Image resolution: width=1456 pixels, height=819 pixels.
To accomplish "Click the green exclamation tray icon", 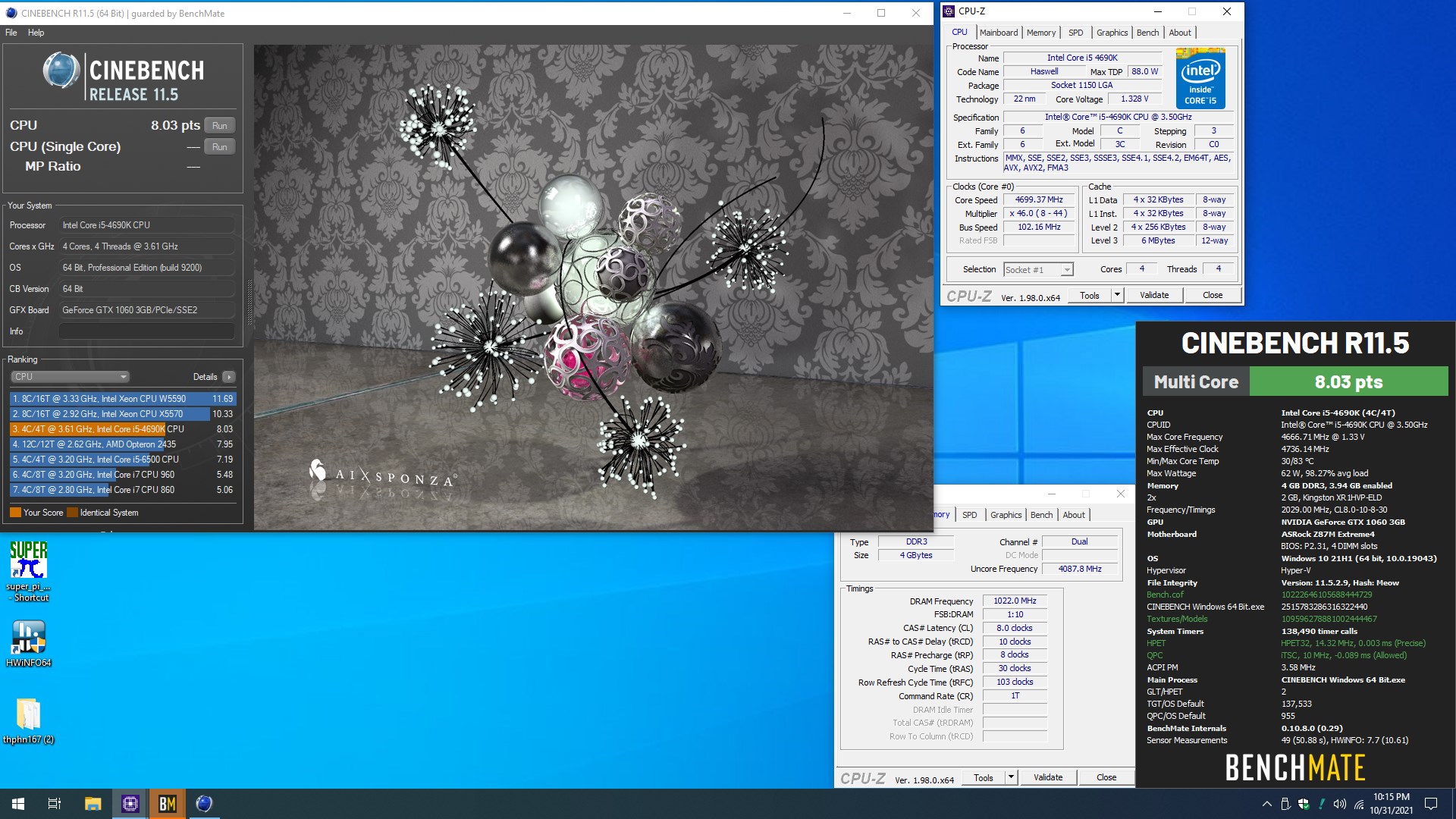I will (x=1322, y=804).
